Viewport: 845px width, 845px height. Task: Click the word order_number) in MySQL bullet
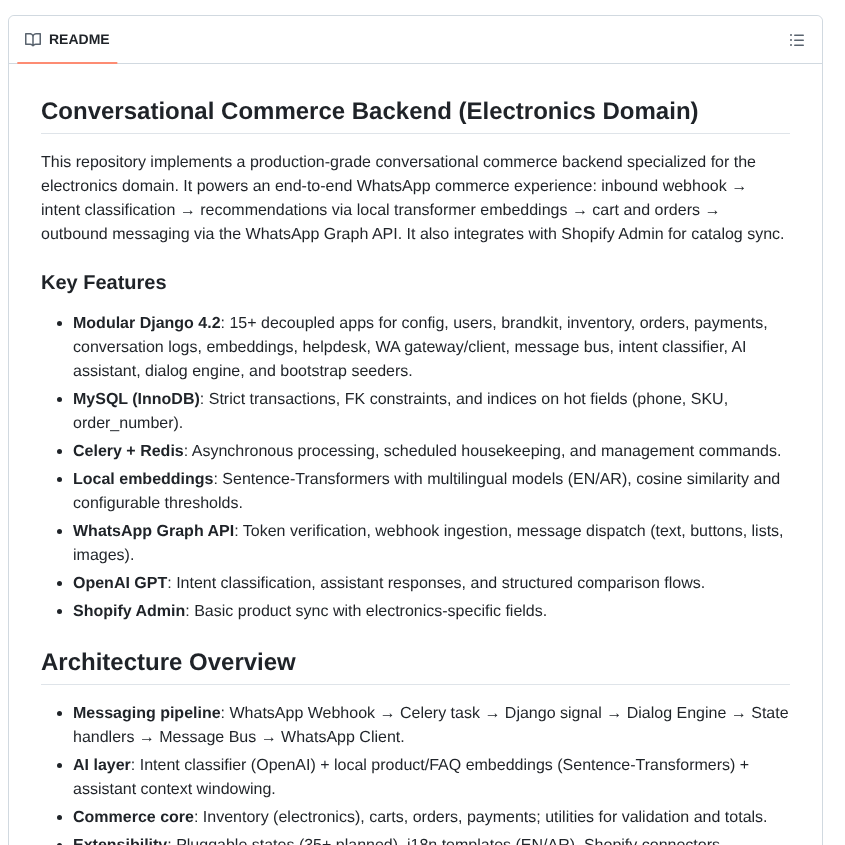[x=128, y=423]
